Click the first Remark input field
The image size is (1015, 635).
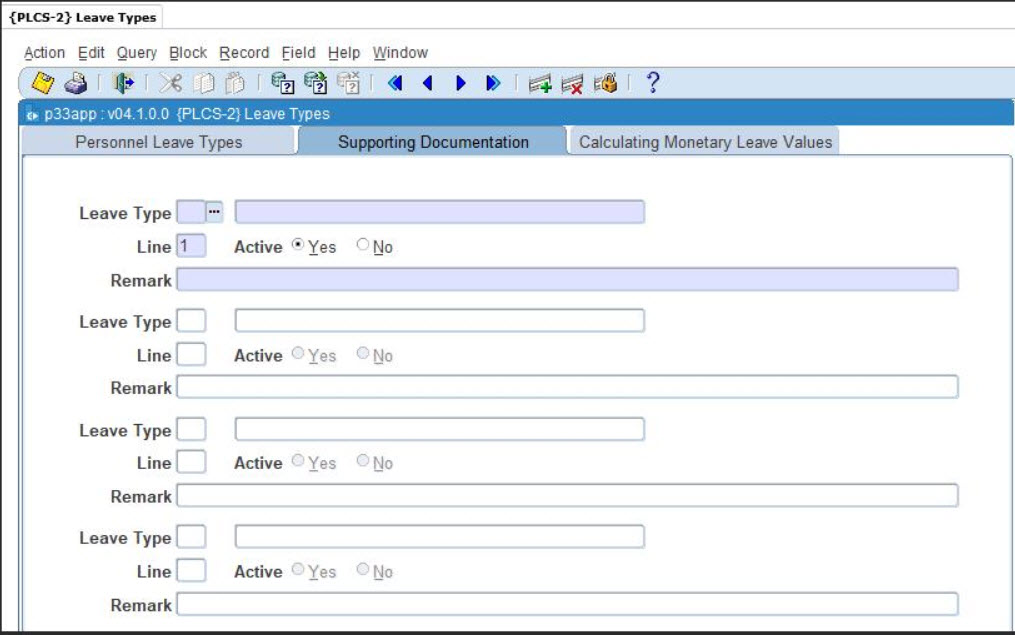[567, 280]
